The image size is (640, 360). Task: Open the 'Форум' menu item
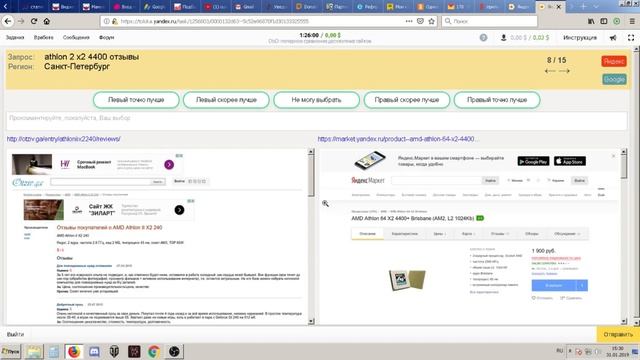[107, 38]
